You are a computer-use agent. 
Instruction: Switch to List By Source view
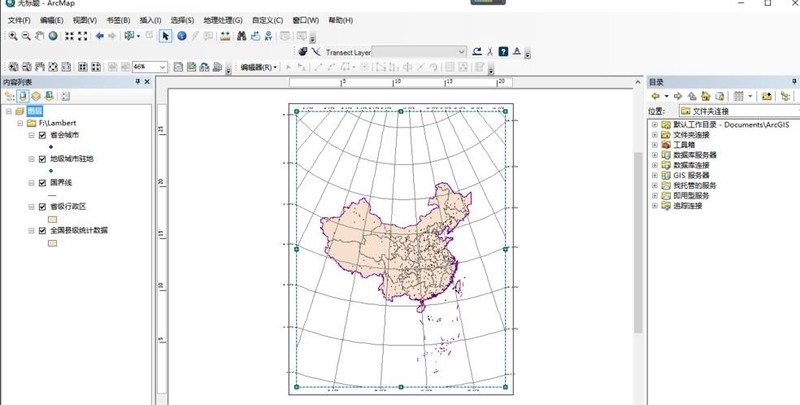point(22,96)
